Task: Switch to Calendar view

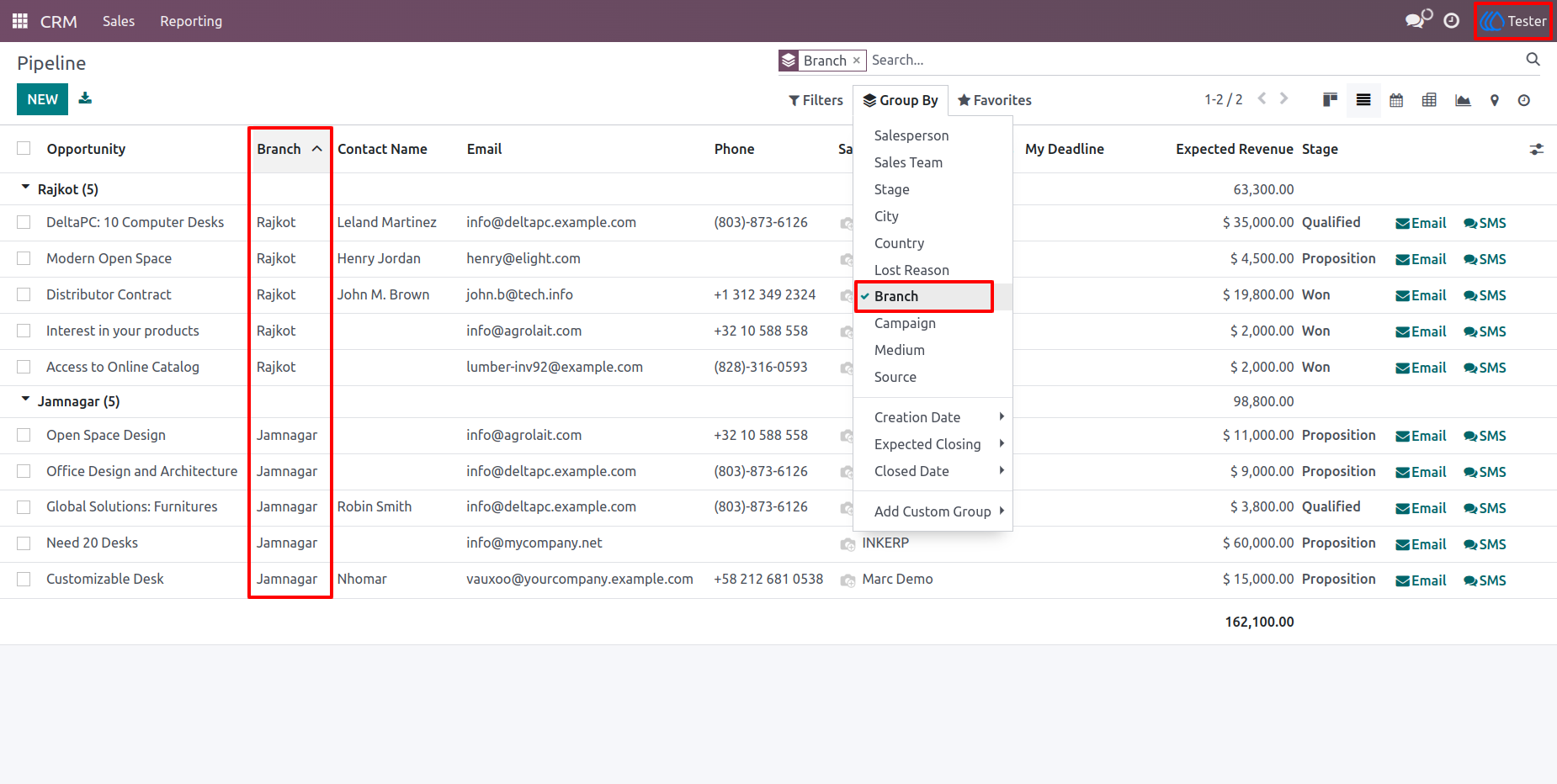Action: (x=1396, y=100)
